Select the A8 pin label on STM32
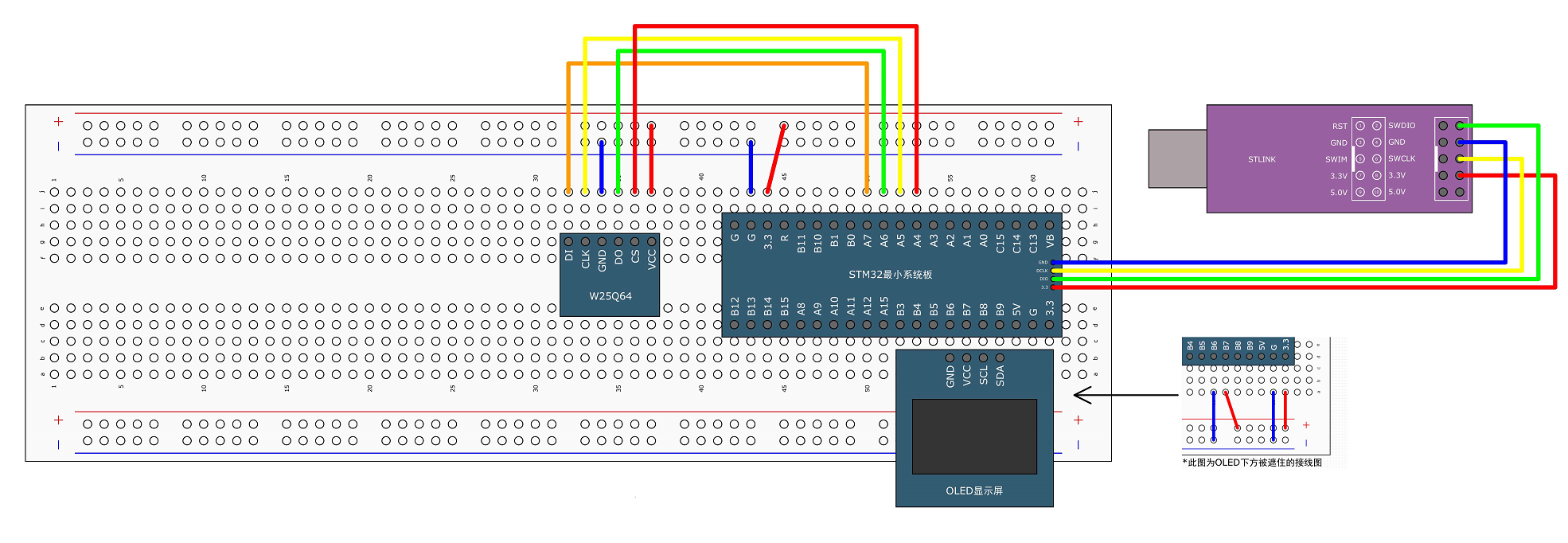The height and width of the screenshot is (543, 1568). pyautogui.click(x=801, y=309)
